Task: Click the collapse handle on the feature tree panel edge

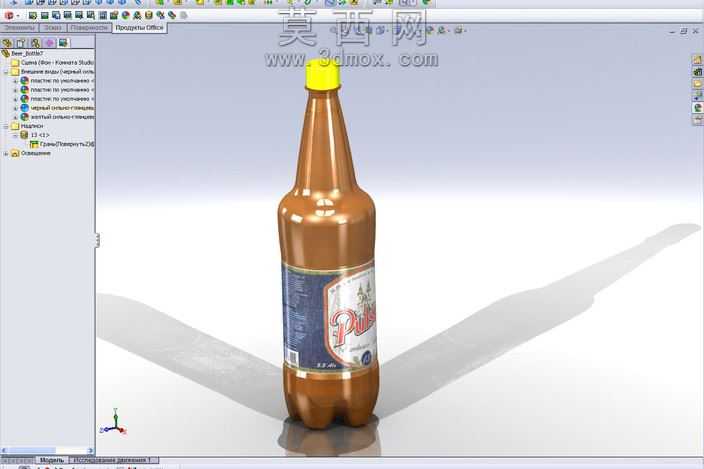Action: point(97,240)
